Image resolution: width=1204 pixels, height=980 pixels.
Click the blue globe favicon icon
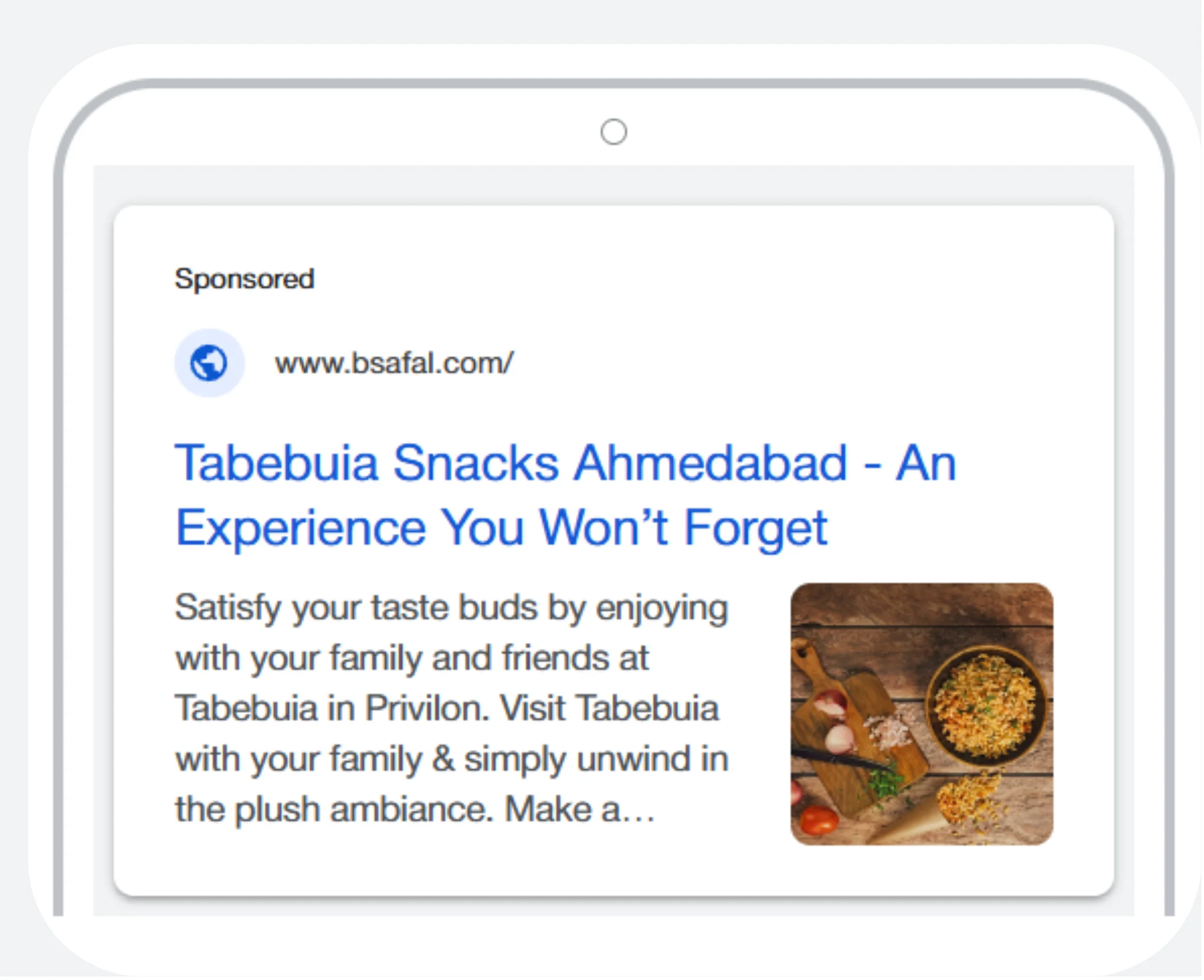pyautogui.click(x=209, y=363)
